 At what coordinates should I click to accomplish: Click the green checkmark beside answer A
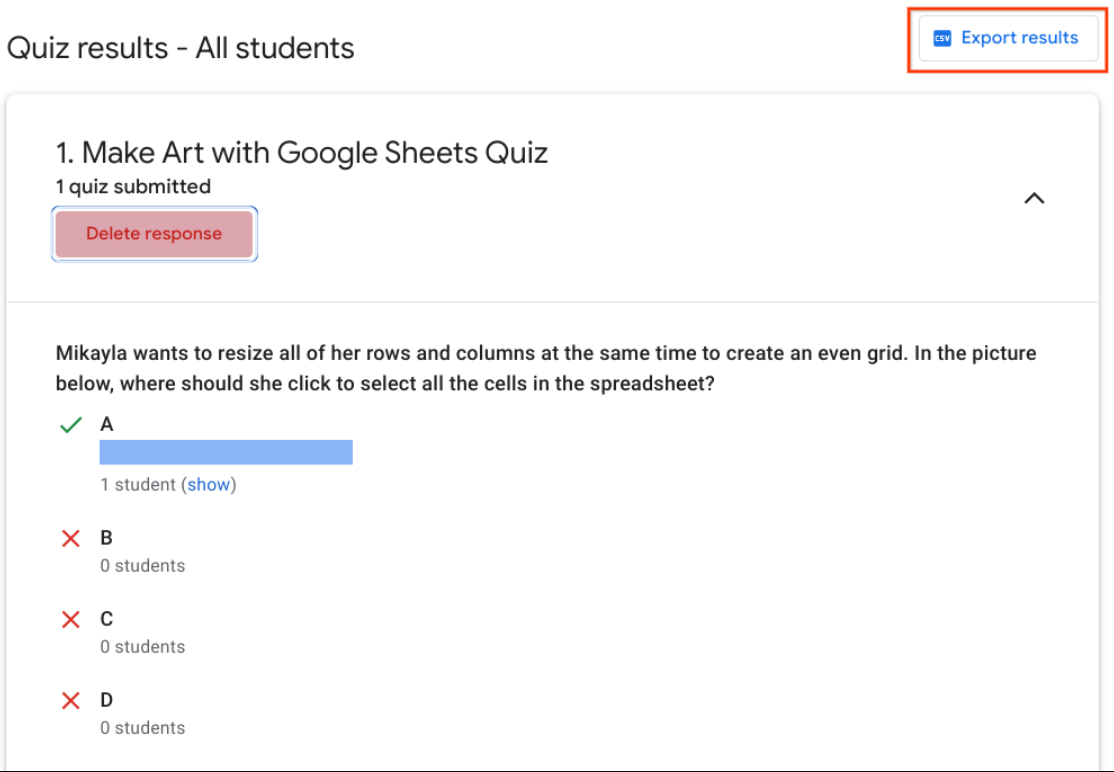click(71, 425)
